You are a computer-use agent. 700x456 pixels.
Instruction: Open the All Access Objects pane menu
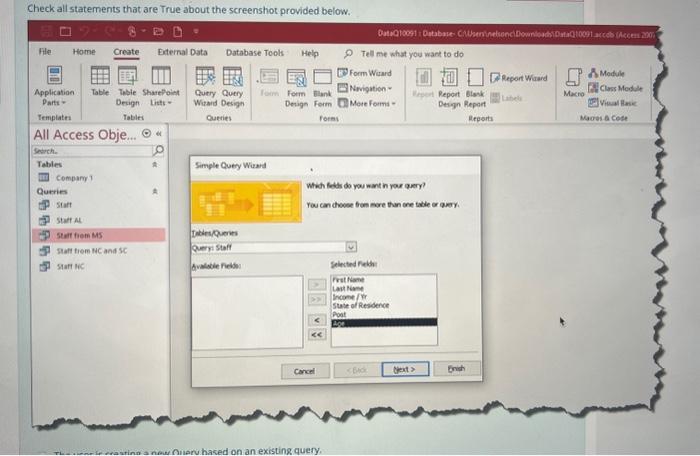[x=146, y=133]
